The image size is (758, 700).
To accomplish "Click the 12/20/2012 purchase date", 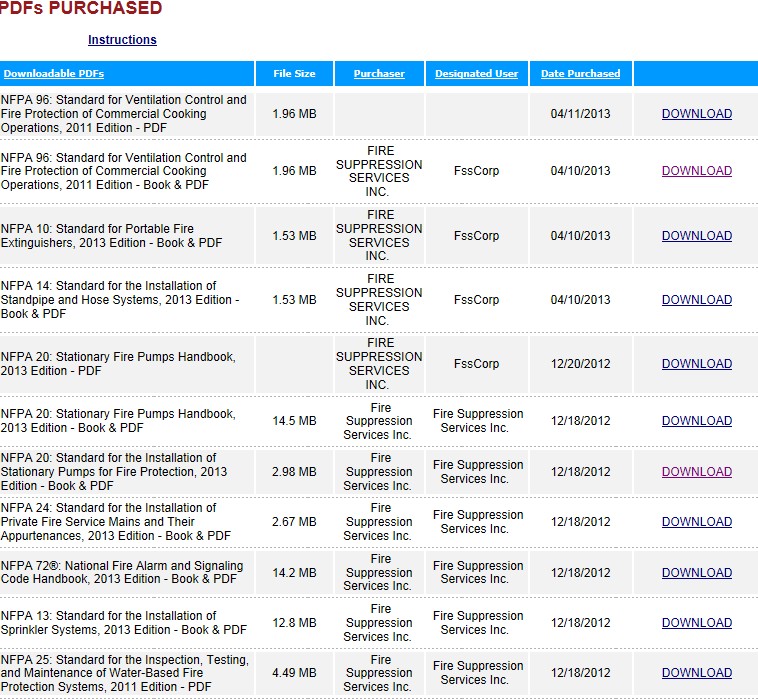I will 580,364.
